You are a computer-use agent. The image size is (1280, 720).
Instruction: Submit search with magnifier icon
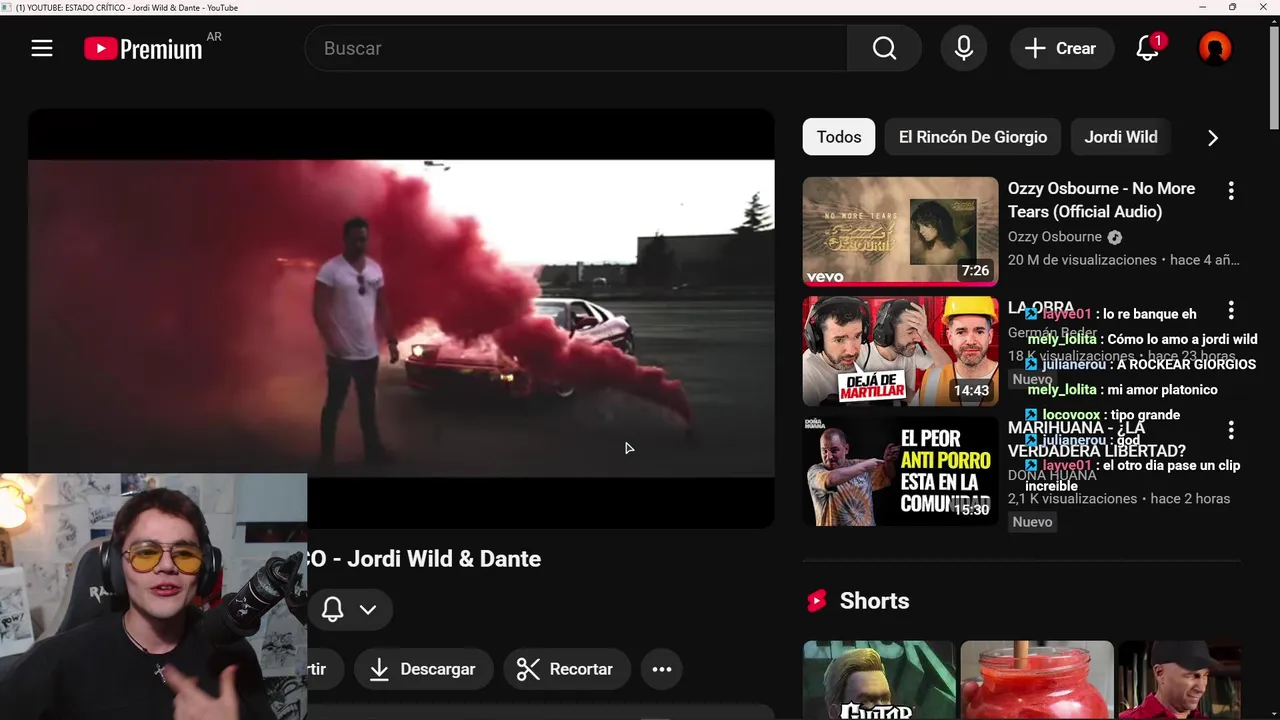point(884,48)
